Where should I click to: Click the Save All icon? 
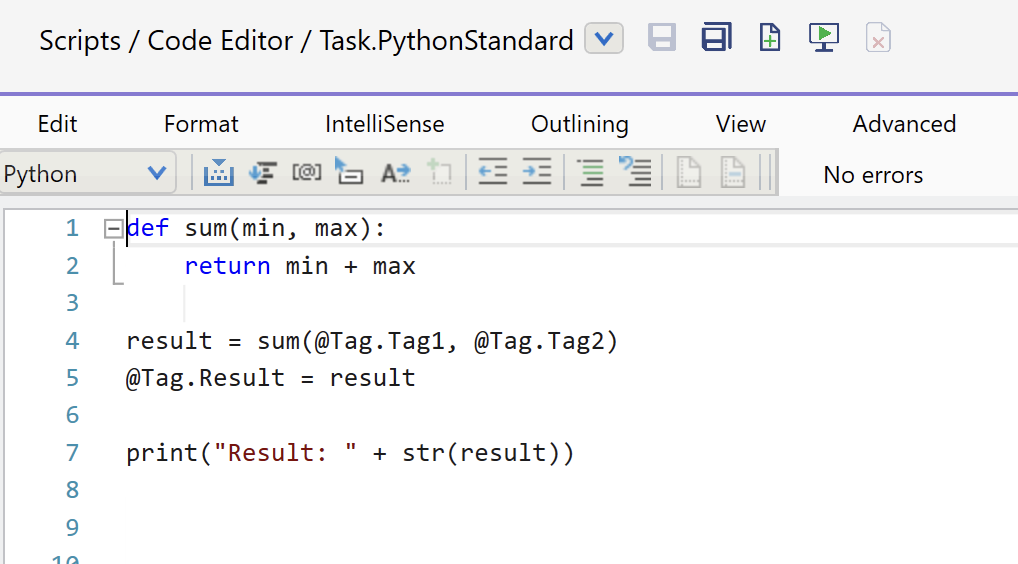(716, 38)
